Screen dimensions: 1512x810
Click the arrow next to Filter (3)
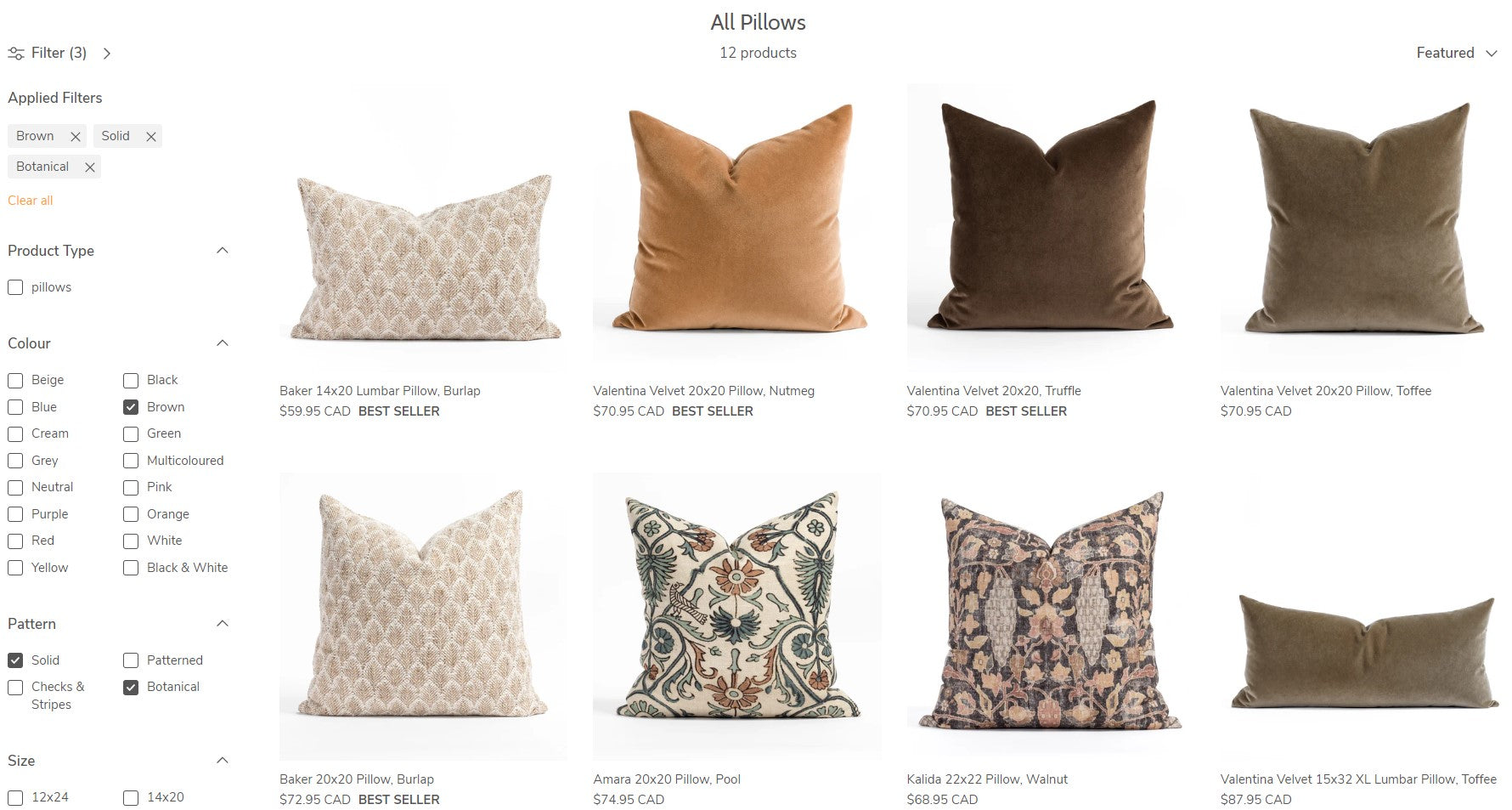coord(107,54)
